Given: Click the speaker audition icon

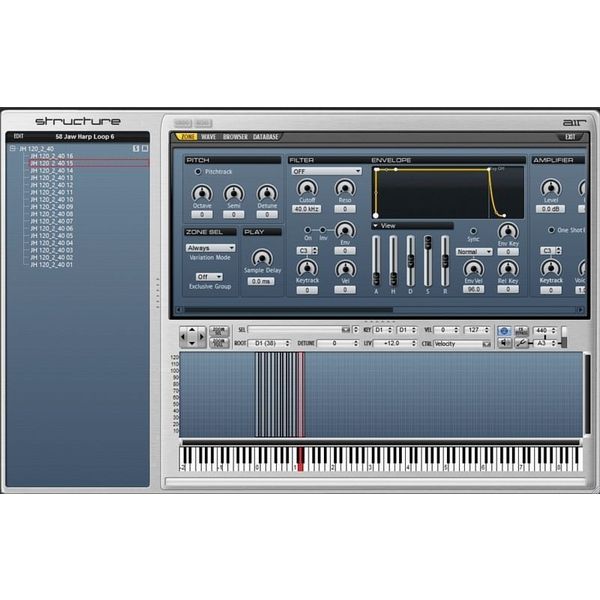Looking at the screenshot, I should [503, 330].
